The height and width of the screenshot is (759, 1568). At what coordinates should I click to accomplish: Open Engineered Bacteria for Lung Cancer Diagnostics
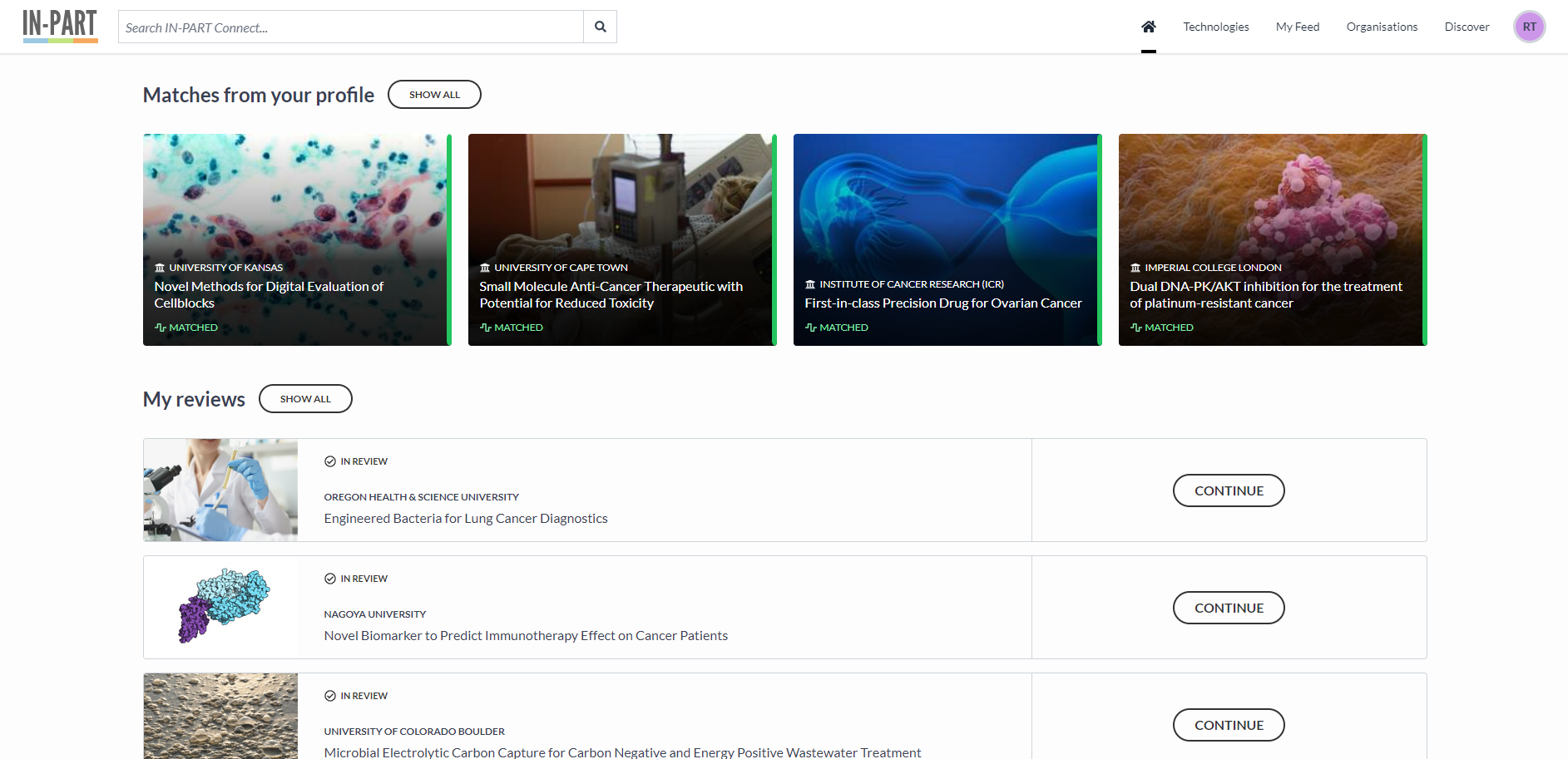point(466,519)
